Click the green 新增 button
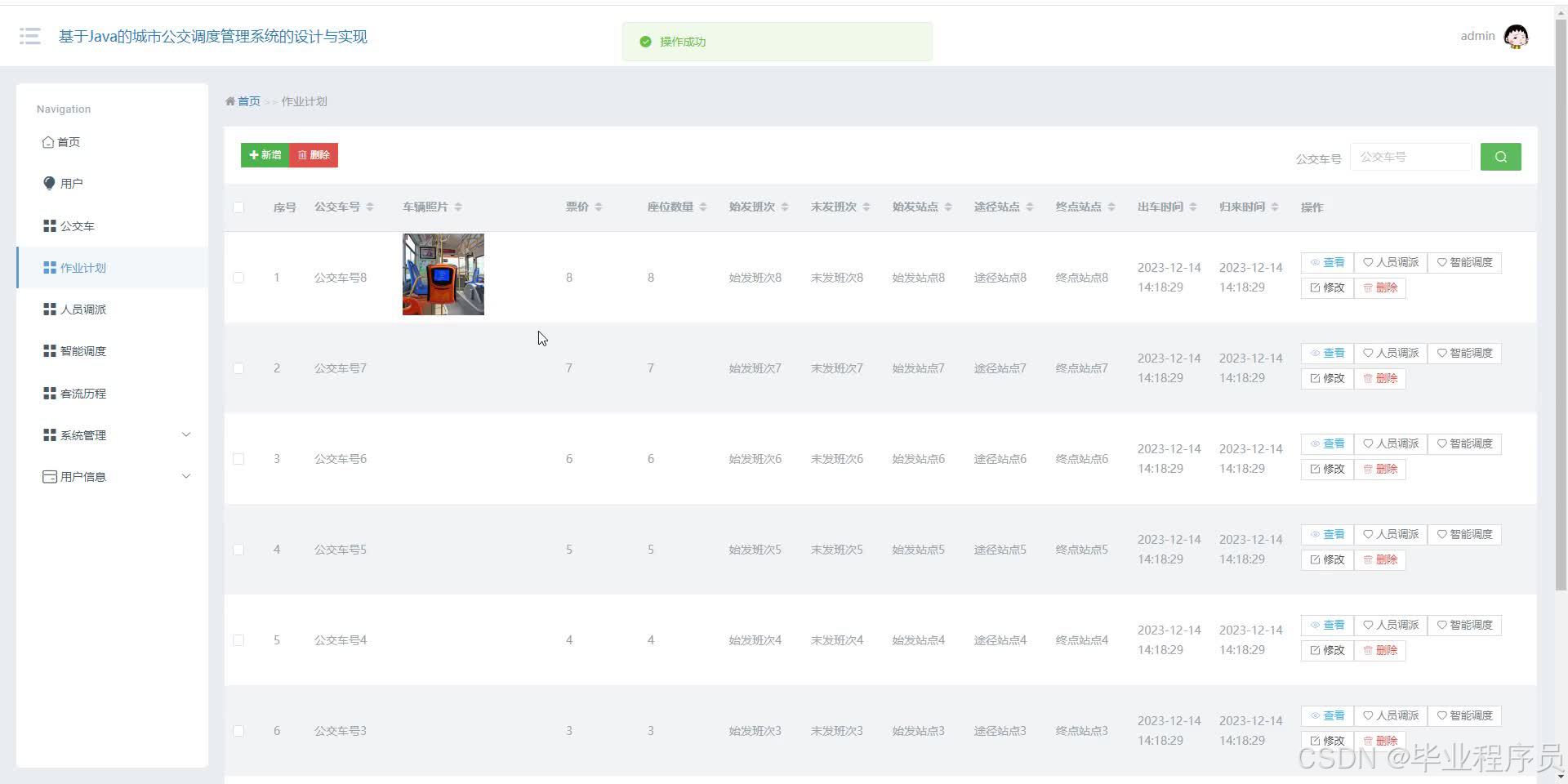 265,155
